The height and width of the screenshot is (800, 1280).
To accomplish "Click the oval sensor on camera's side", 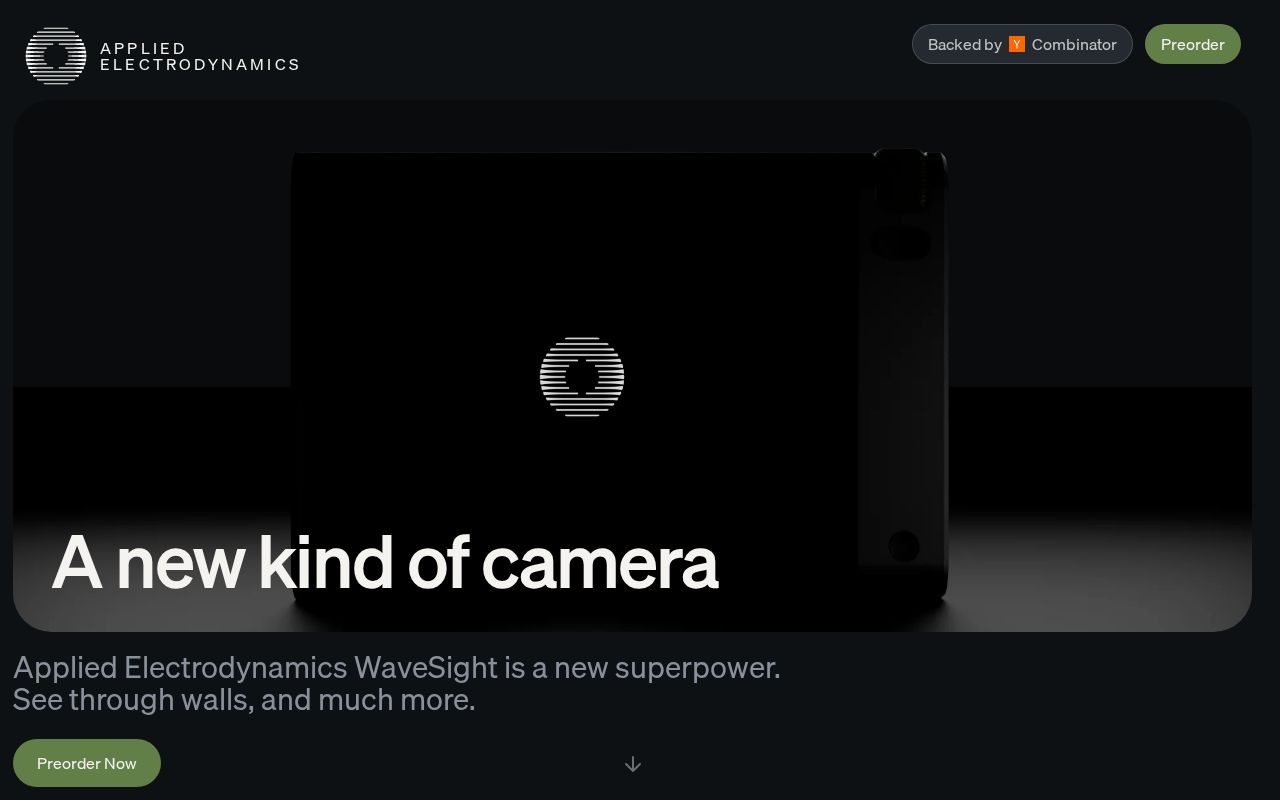I will (900, 243).
